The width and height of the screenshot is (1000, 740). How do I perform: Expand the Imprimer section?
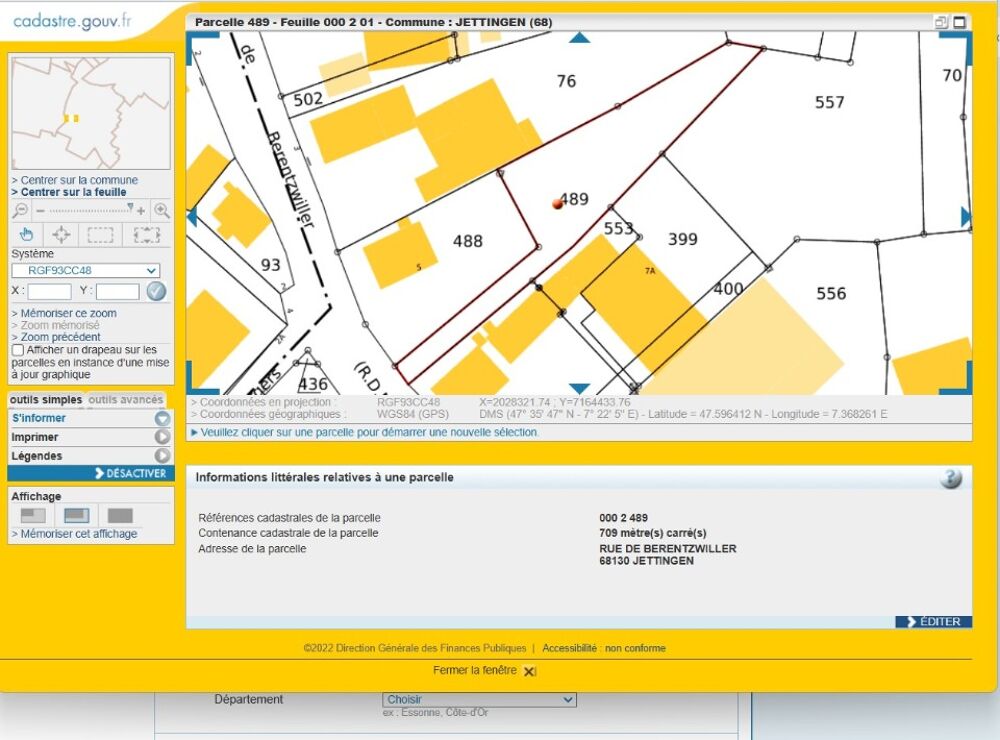tap(162, 437)
